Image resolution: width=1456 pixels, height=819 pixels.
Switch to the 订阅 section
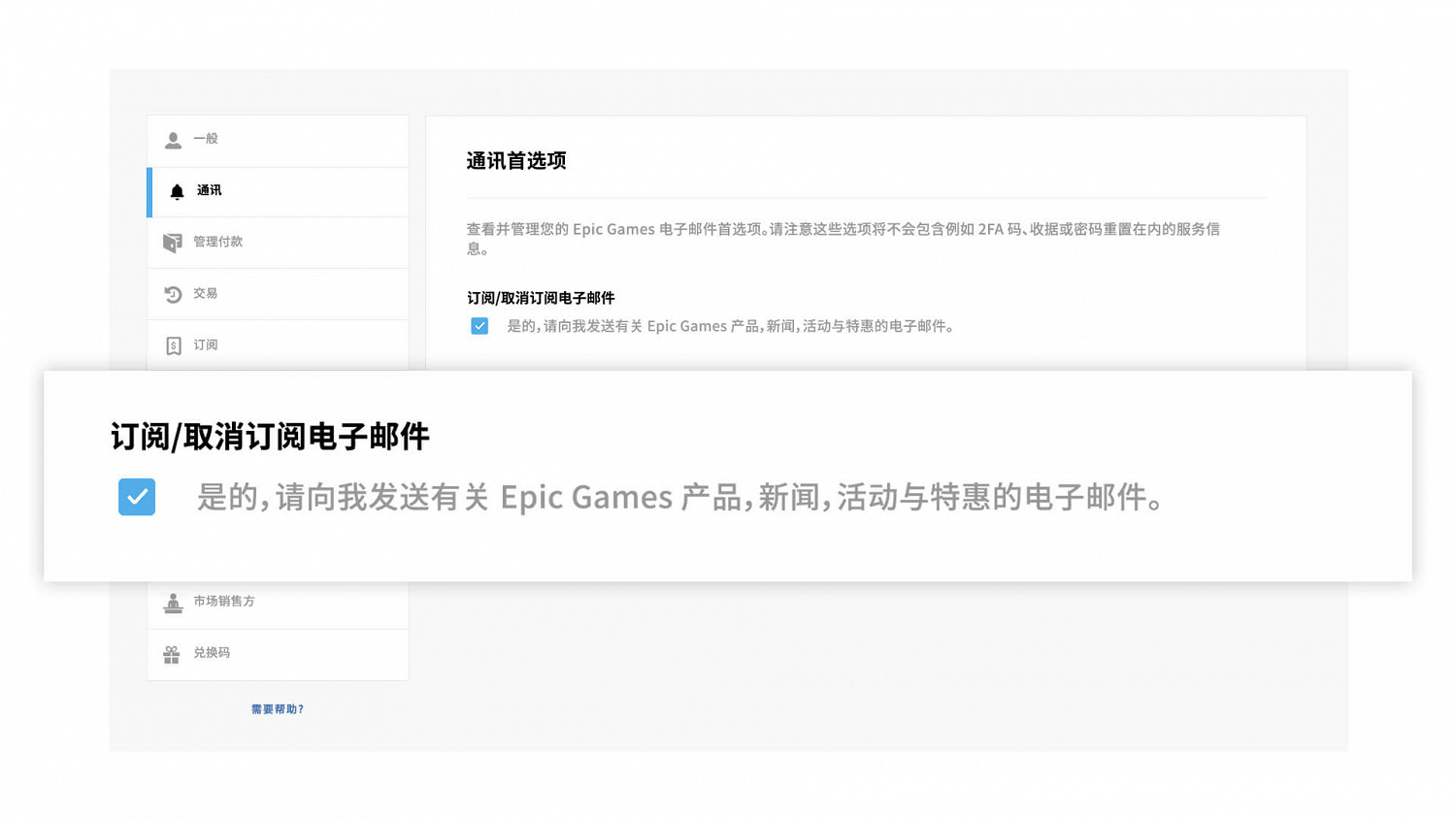point(205,344)
